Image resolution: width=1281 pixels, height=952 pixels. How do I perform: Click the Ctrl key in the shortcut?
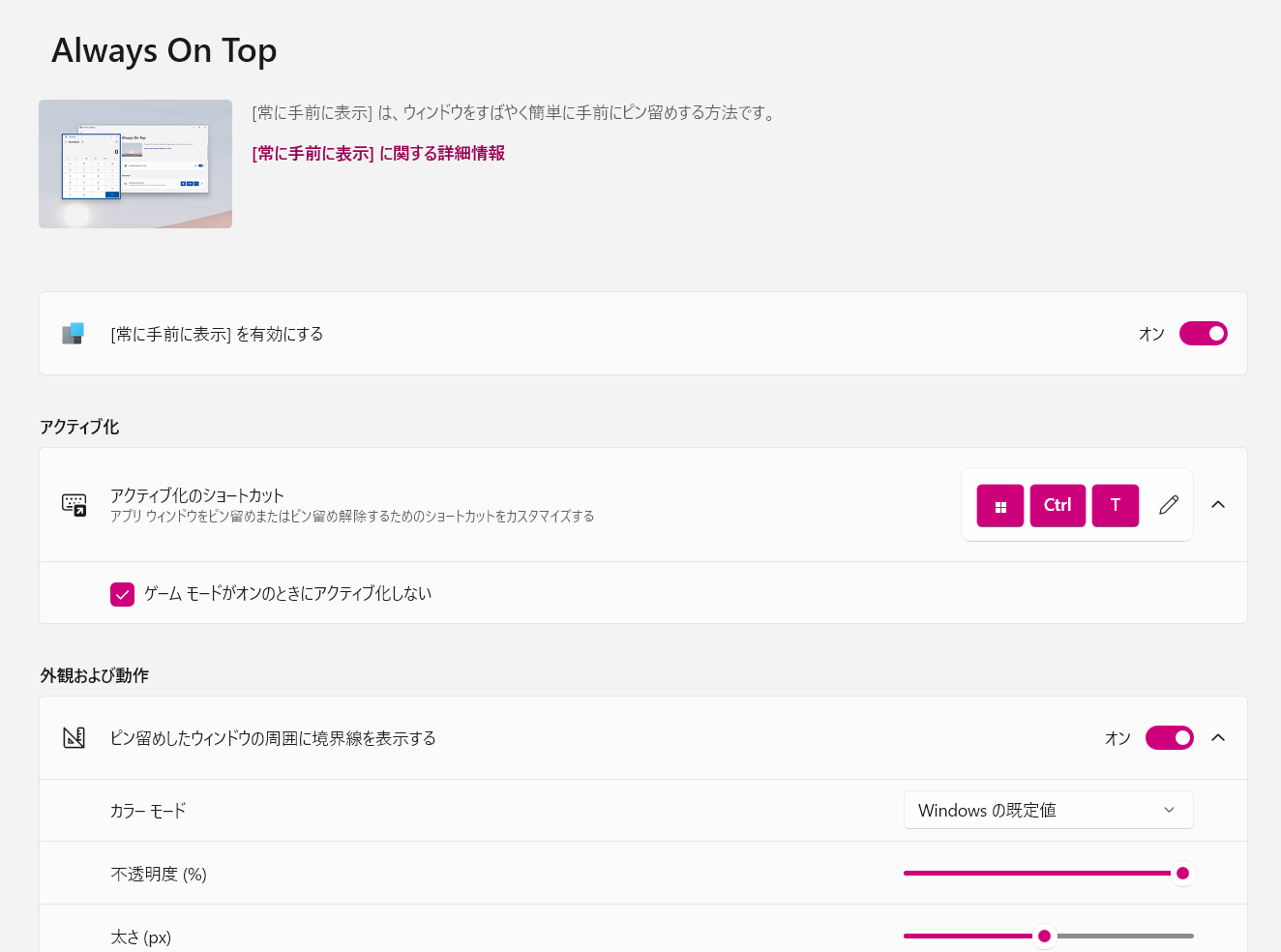[1058, 506]
